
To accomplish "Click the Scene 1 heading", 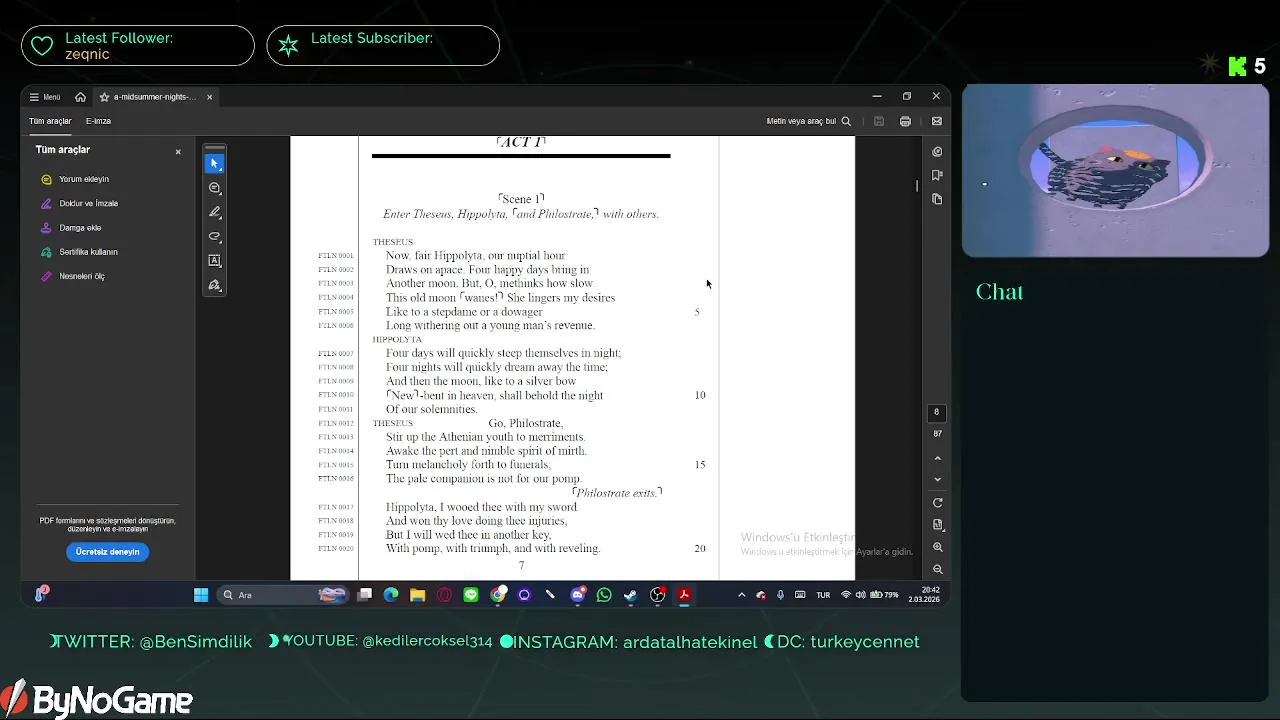I will pyautogui.click(x=521, y=199).
